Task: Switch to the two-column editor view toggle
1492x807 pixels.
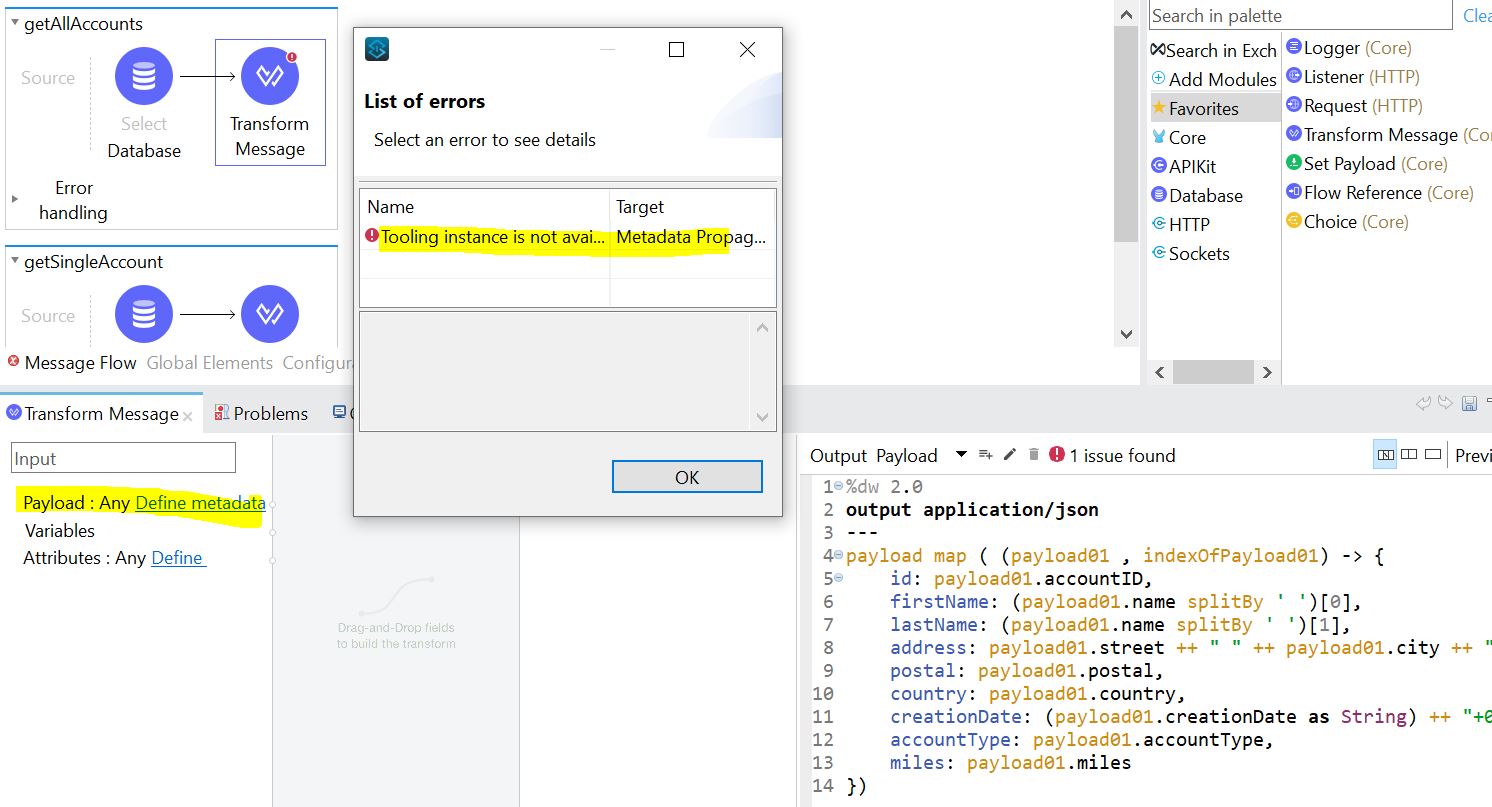Action: coord(1409,454)
